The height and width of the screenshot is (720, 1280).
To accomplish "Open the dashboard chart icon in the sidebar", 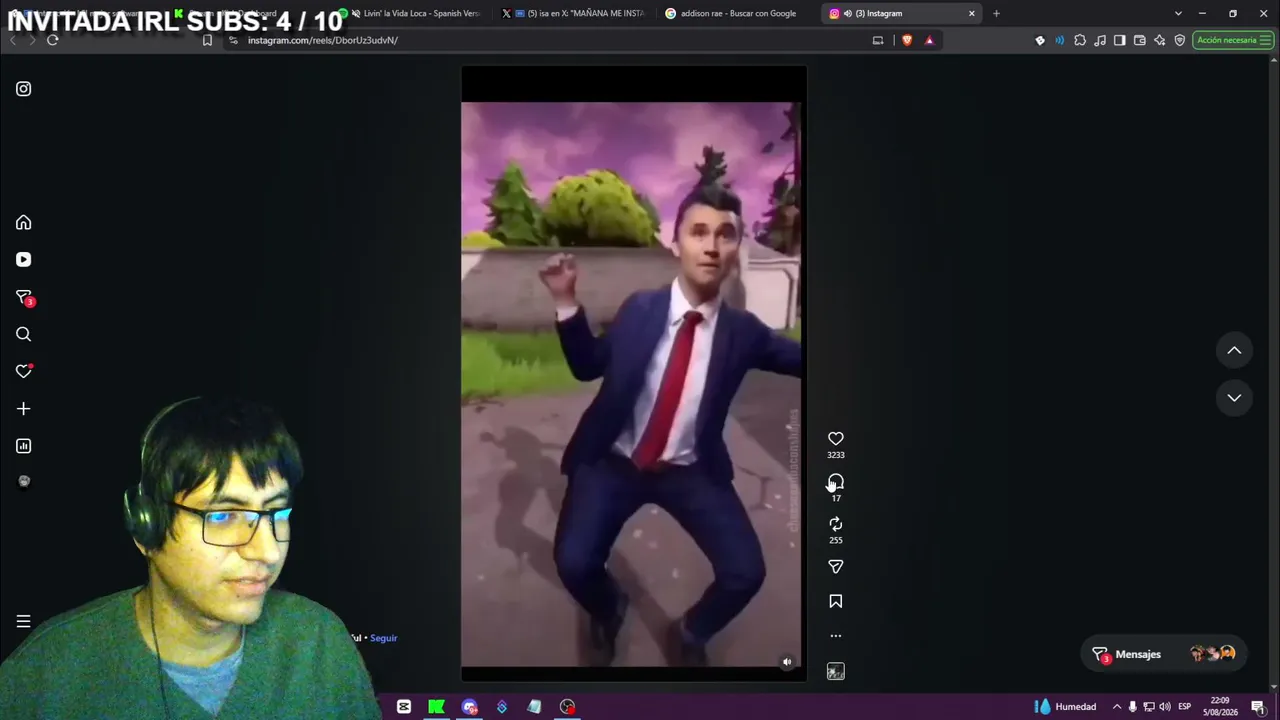I will 23,446.
